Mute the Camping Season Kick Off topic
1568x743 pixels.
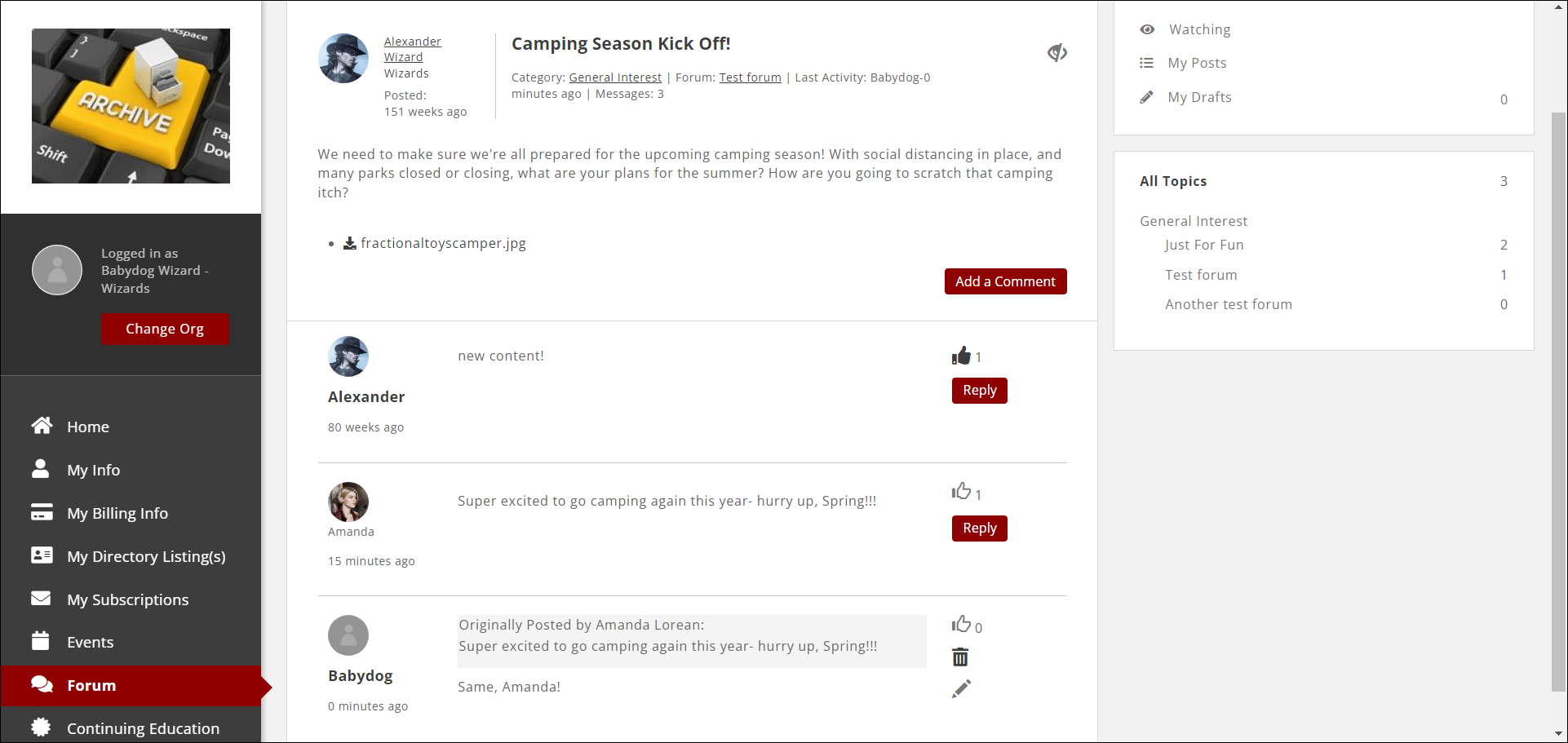pyautogui.click(x=1056, y=51)
